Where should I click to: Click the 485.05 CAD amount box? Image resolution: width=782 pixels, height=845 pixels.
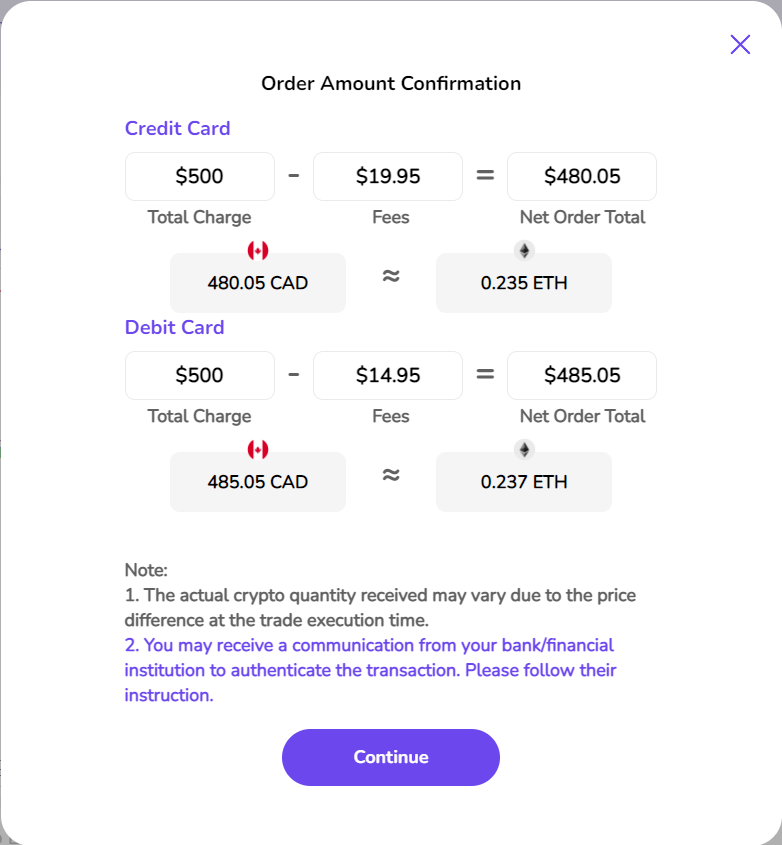(x=258, y=482)
